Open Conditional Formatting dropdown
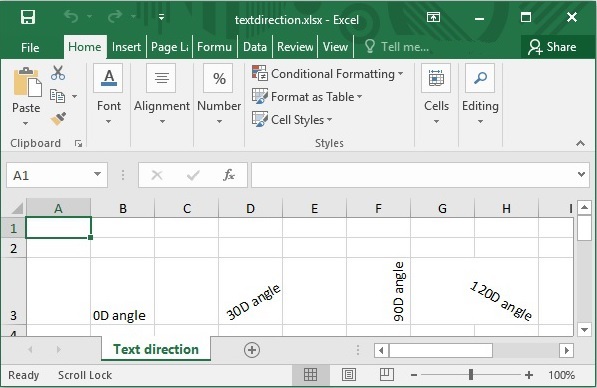Viewport: 597px width, 388px height. 327,73
